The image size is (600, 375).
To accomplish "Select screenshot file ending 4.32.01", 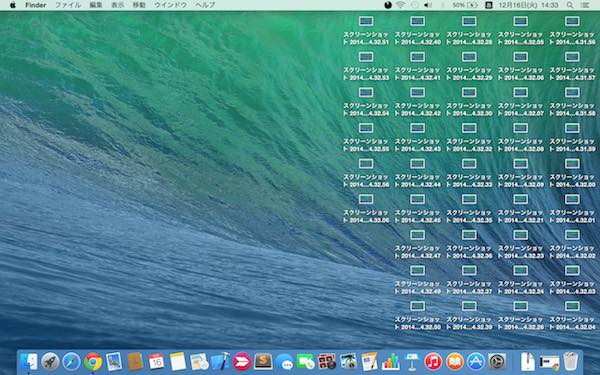I will [572, 209].
